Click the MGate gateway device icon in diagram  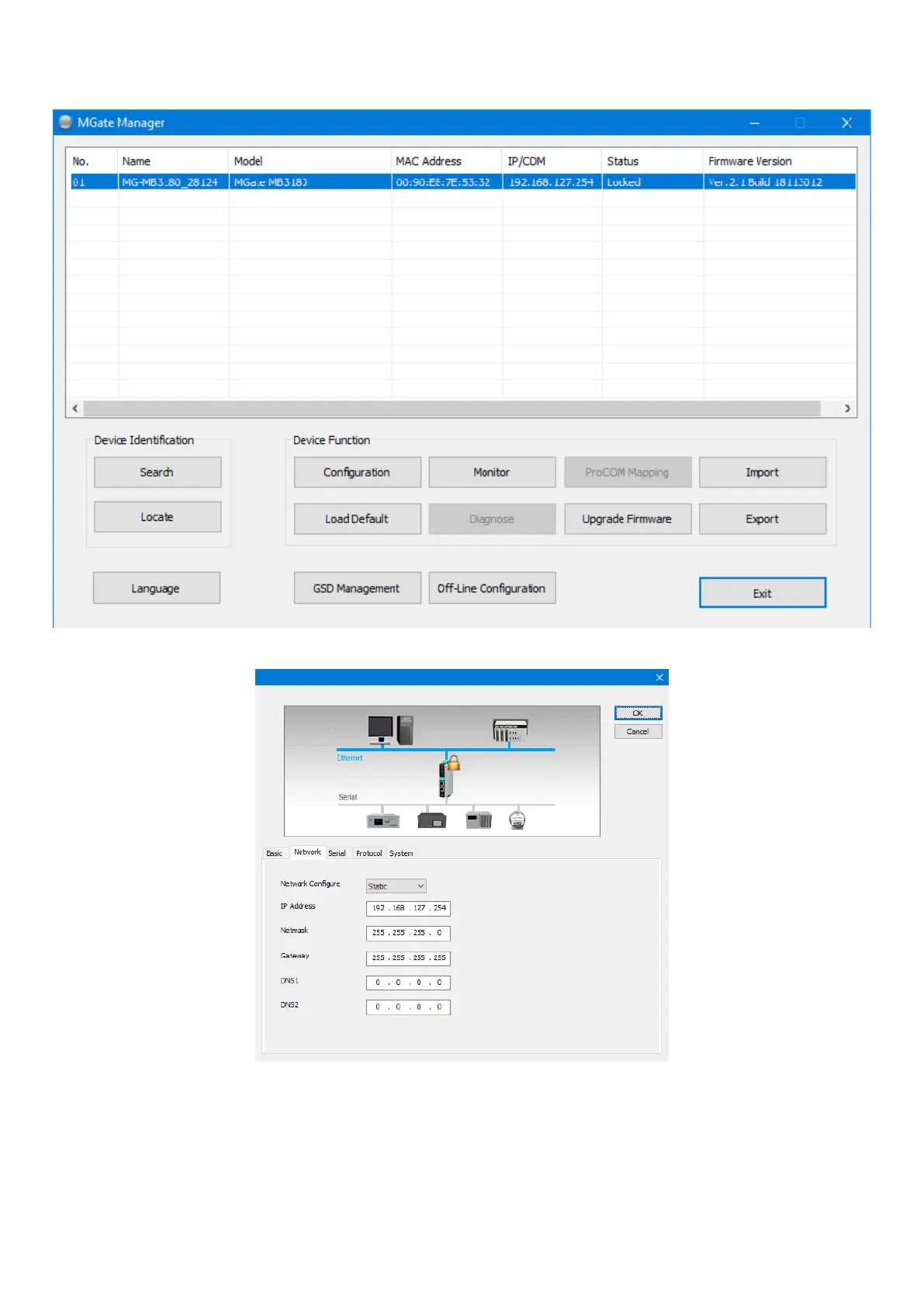pos(445,779)
